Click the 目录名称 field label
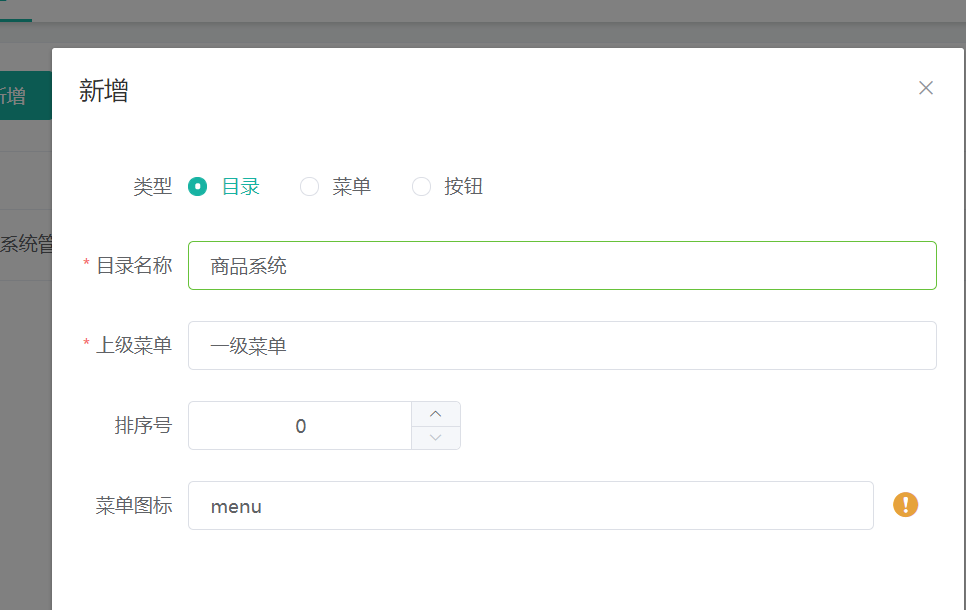The height and width of the screenshot is (610, 966). [x=134, y=266]
